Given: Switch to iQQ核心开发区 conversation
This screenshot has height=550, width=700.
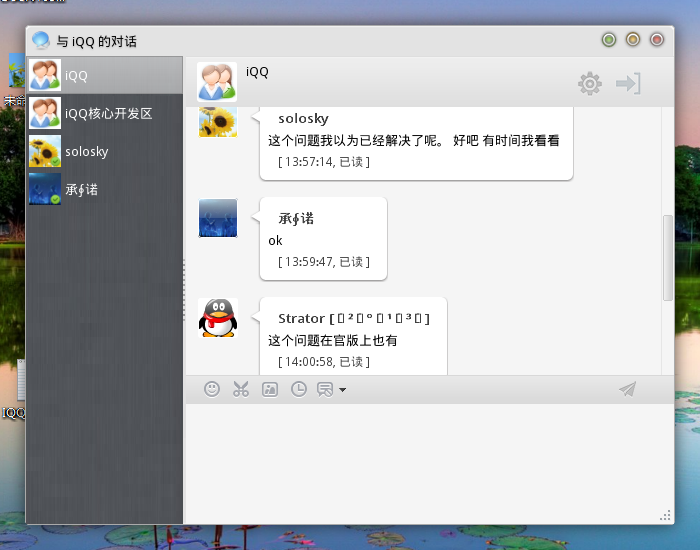Looking at the screenshot, I should 104,113.
